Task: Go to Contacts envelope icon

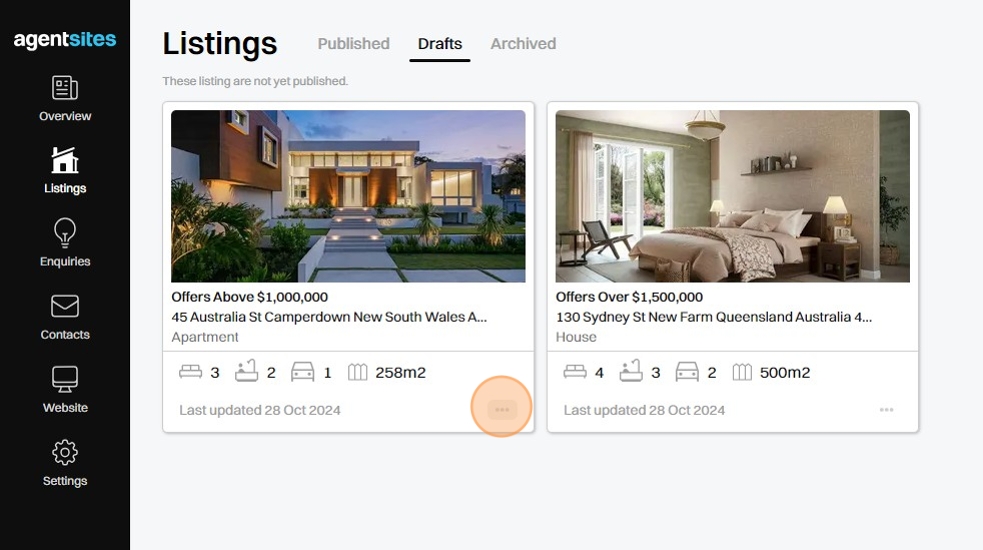Action: [x=65, y=306]
